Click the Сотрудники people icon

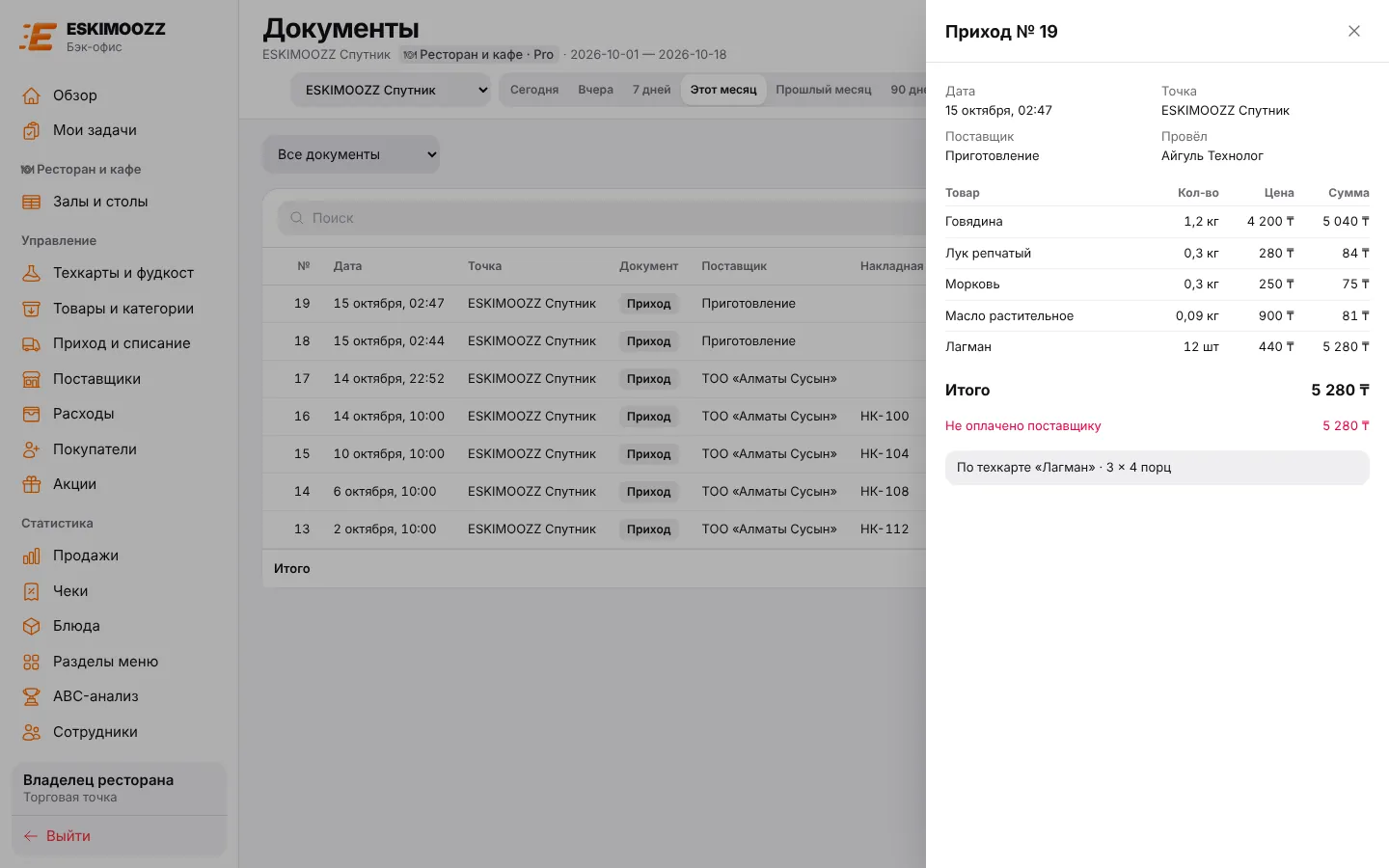(32, 732)
